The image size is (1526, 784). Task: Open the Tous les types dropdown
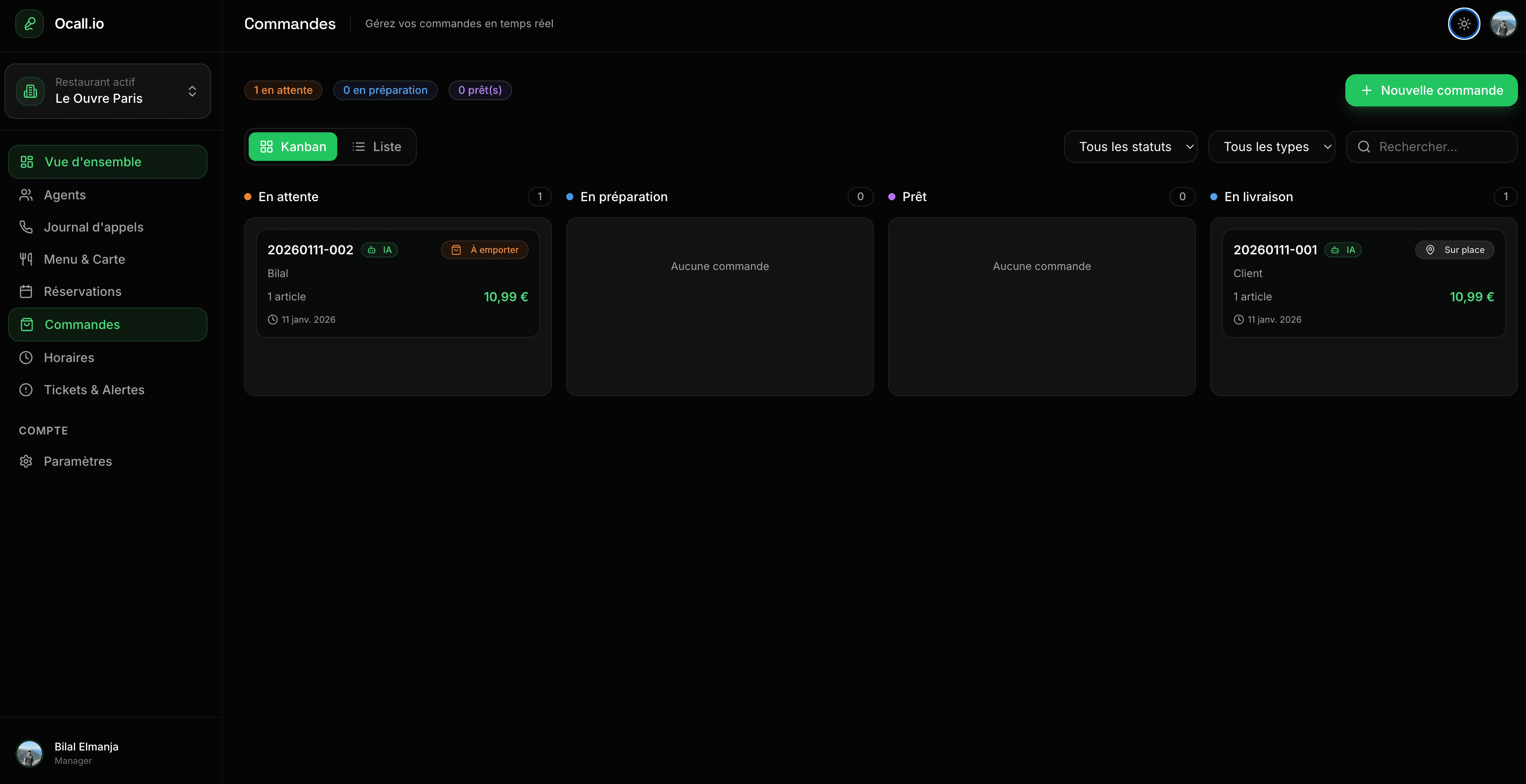pos(1272,146)
